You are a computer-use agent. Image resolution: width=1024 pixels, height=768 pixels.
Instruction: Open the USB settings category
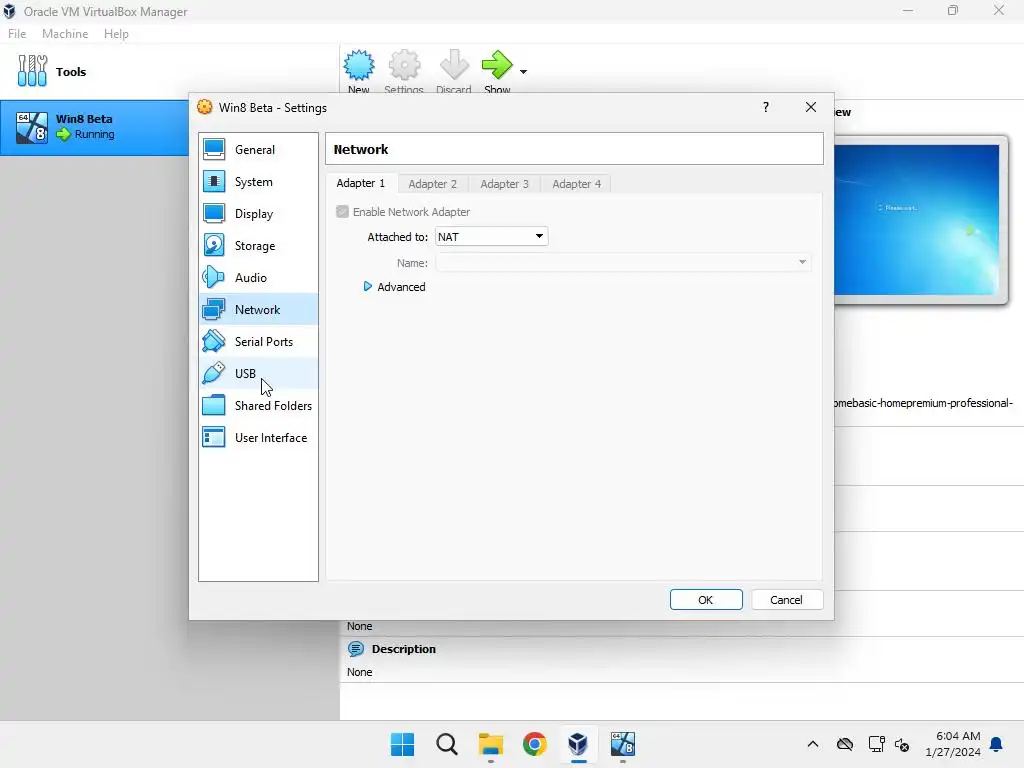coord(258,374)
